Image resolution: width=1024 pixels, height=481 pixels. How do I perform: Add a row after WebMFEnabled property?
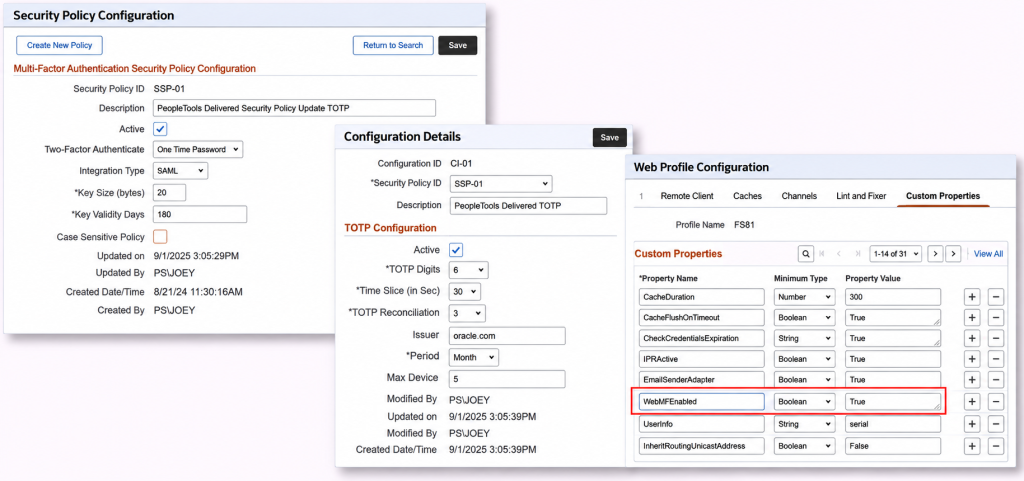[972, 402]
